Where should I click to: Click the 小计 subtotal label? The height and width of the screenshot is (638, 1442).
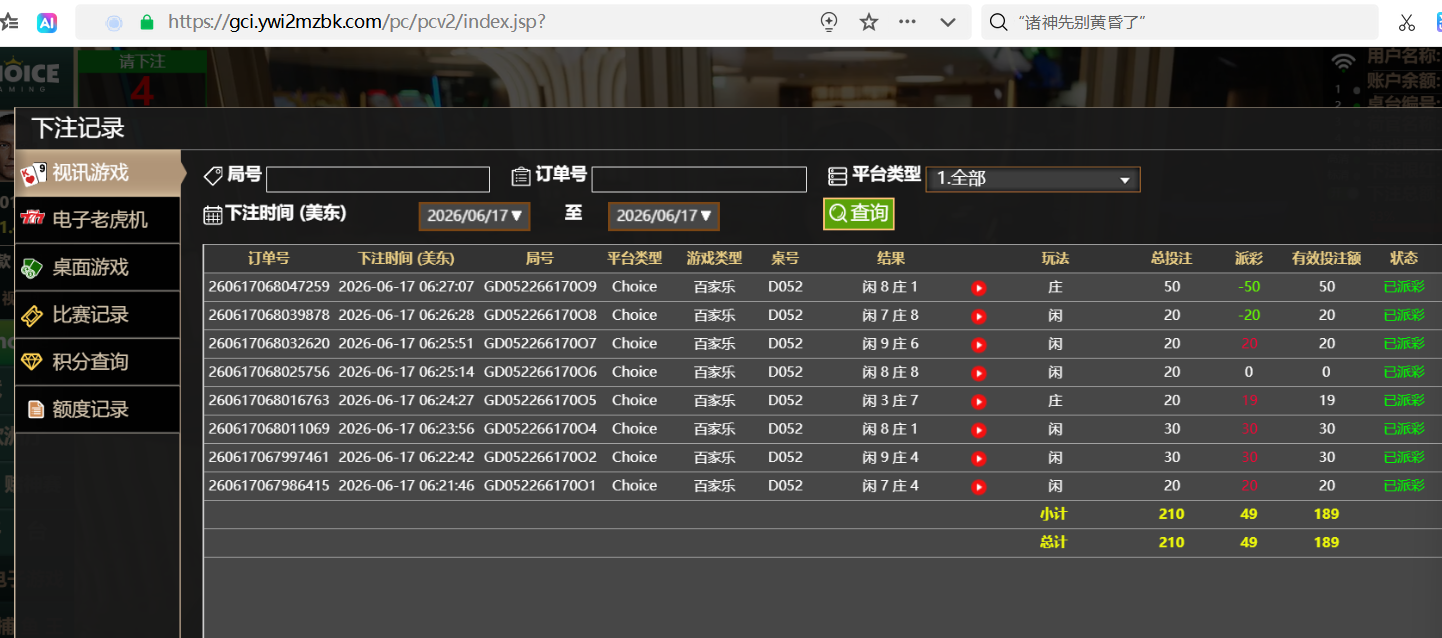pyautogui.click(x=1053, y=514)
